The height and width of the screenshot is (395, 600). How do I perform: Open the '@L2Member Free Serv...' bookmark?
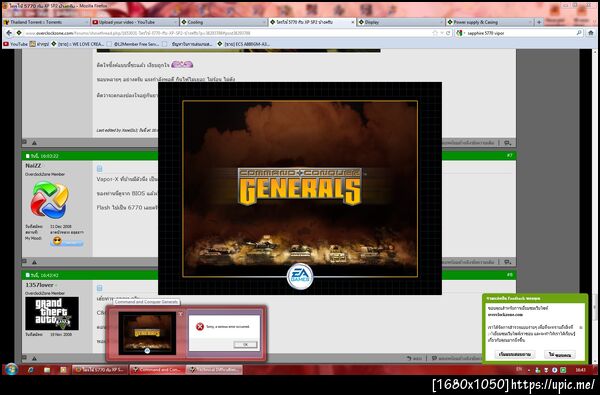pyautogui.click(x=133, y=44)
